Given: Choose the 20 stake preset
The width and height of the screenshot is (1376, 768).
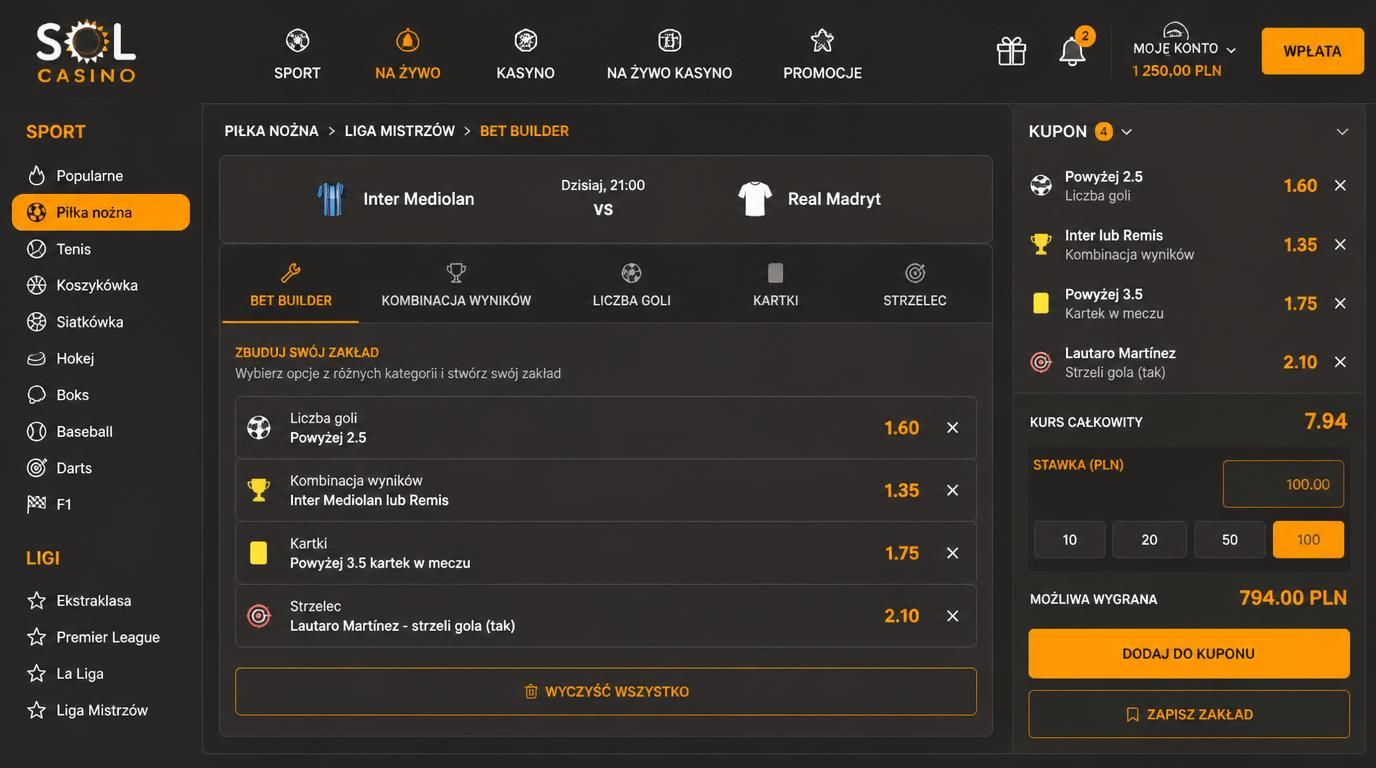Looking at the screenshot, I should (x=1149, y=540).
